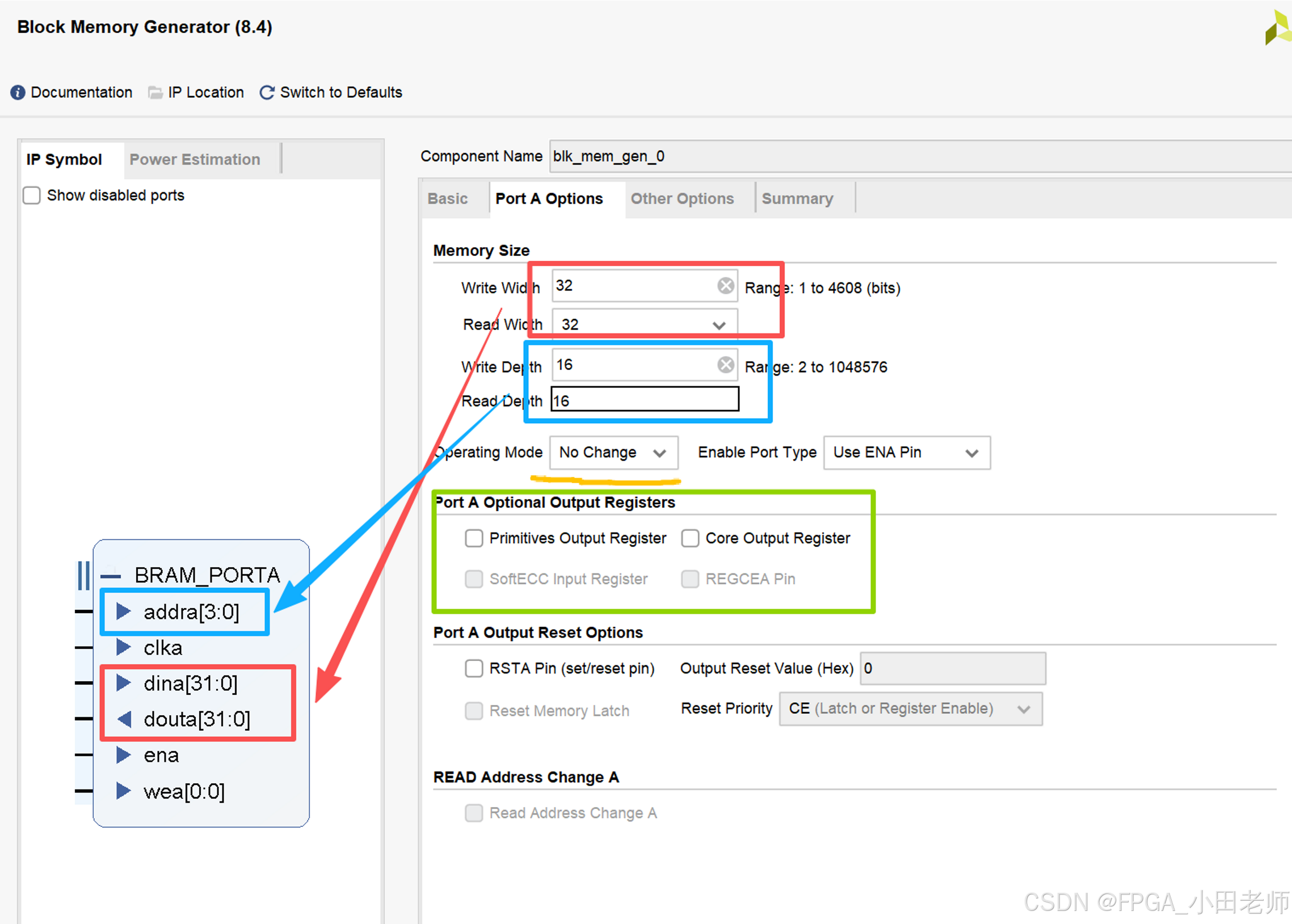This screenshot has height=924, width=1292.
Task: Check Primitives Output Register option
Action: (474, 538)
